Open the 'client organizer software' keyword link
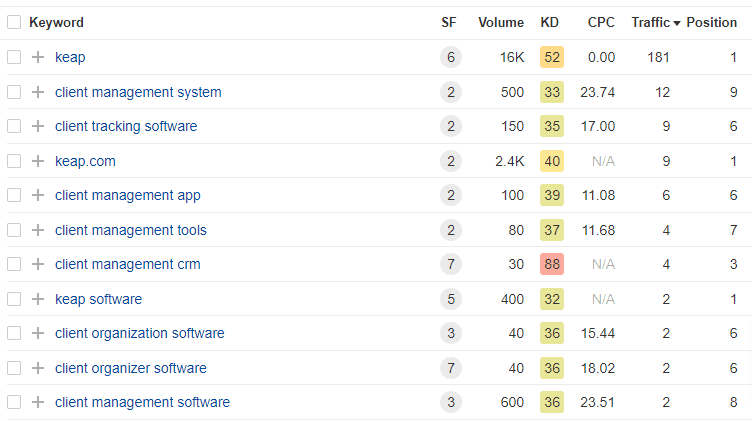752x421 pixels. [x=130, y=368]
